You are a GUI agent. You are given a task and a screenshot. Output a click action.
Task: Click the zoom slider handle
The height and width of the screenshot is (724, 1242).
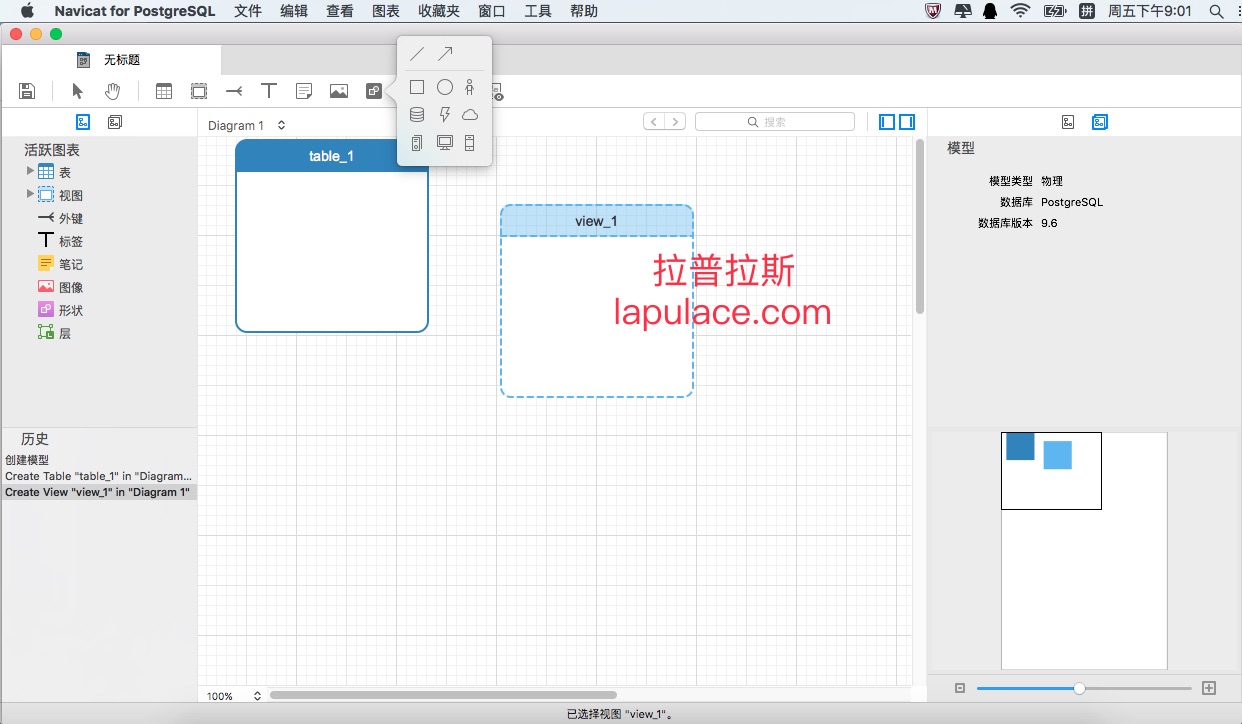click(1079, 688)
